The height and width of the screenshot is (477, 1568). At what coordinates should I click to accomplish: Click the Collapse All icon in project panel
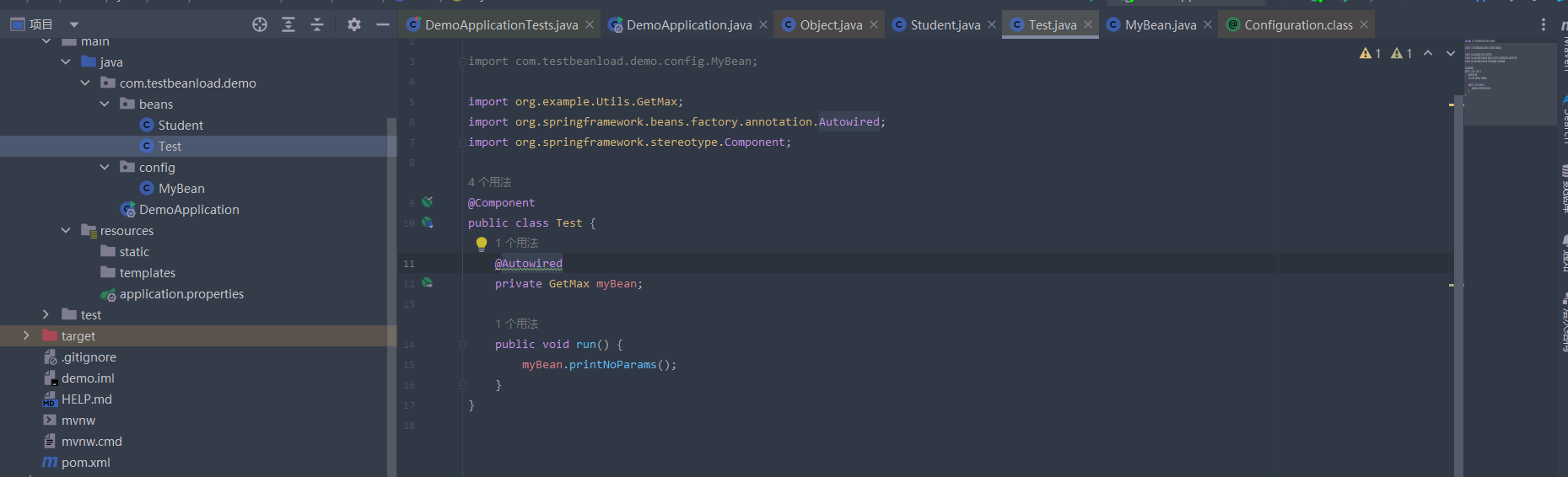point(317,24)
